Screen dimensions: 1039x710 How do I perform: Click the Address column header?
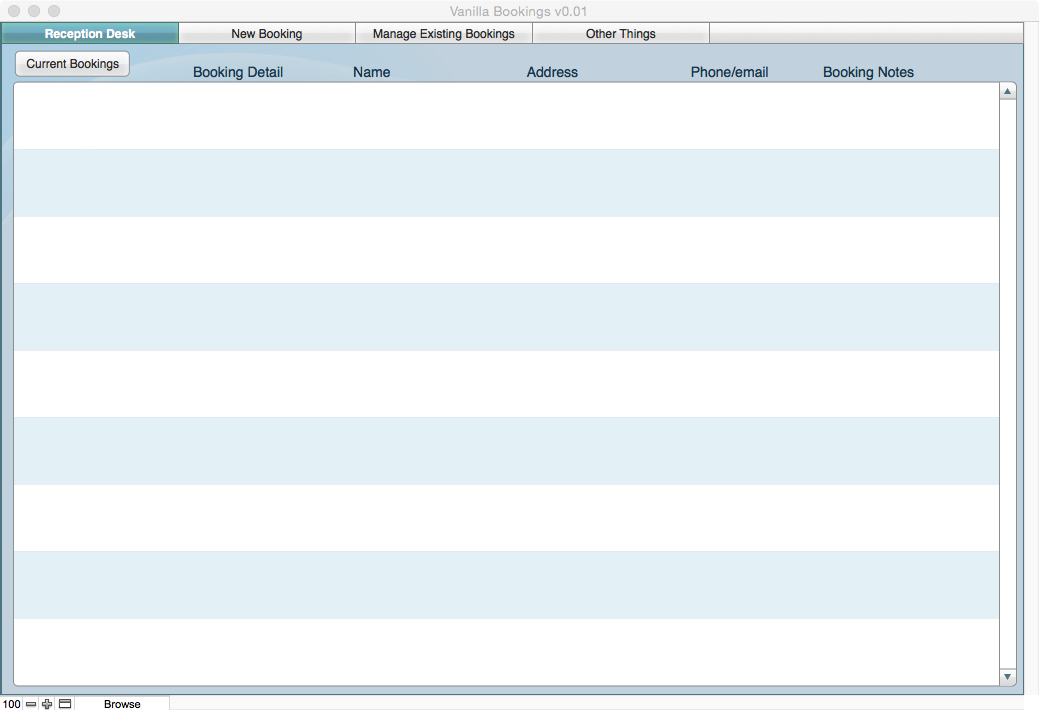[552, 72]
